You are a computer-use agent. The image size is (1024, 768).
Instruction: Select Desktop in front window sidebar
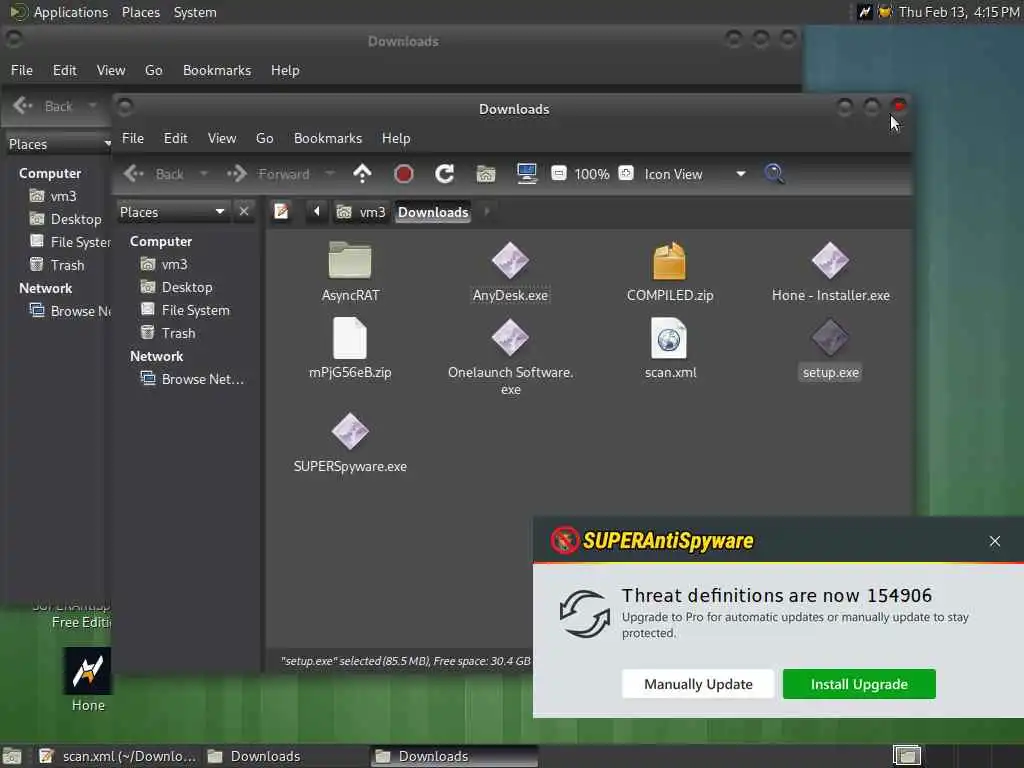[x=177, y=287]
